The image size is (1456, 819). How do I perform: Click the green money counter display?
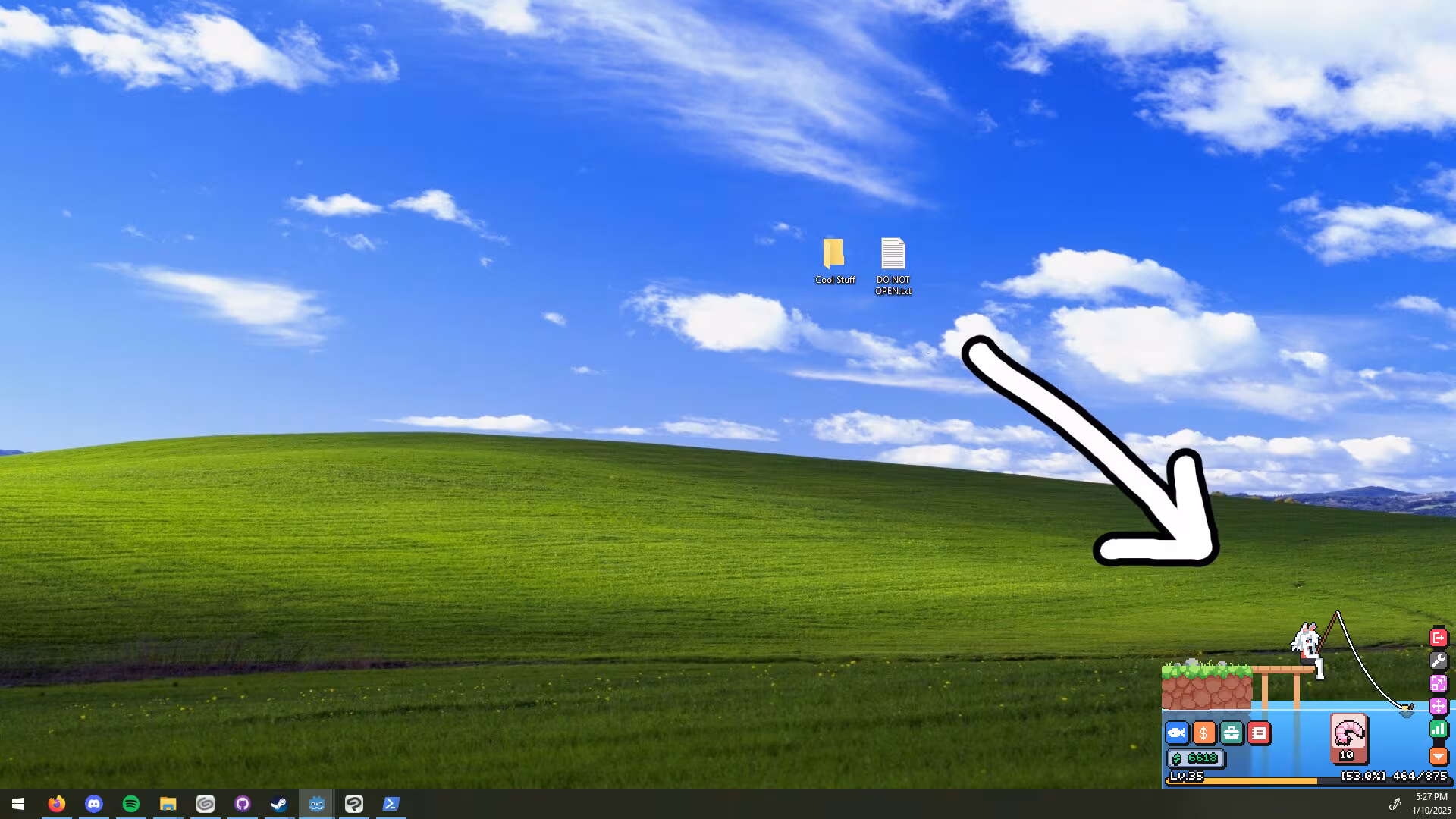click(1196, 758)
